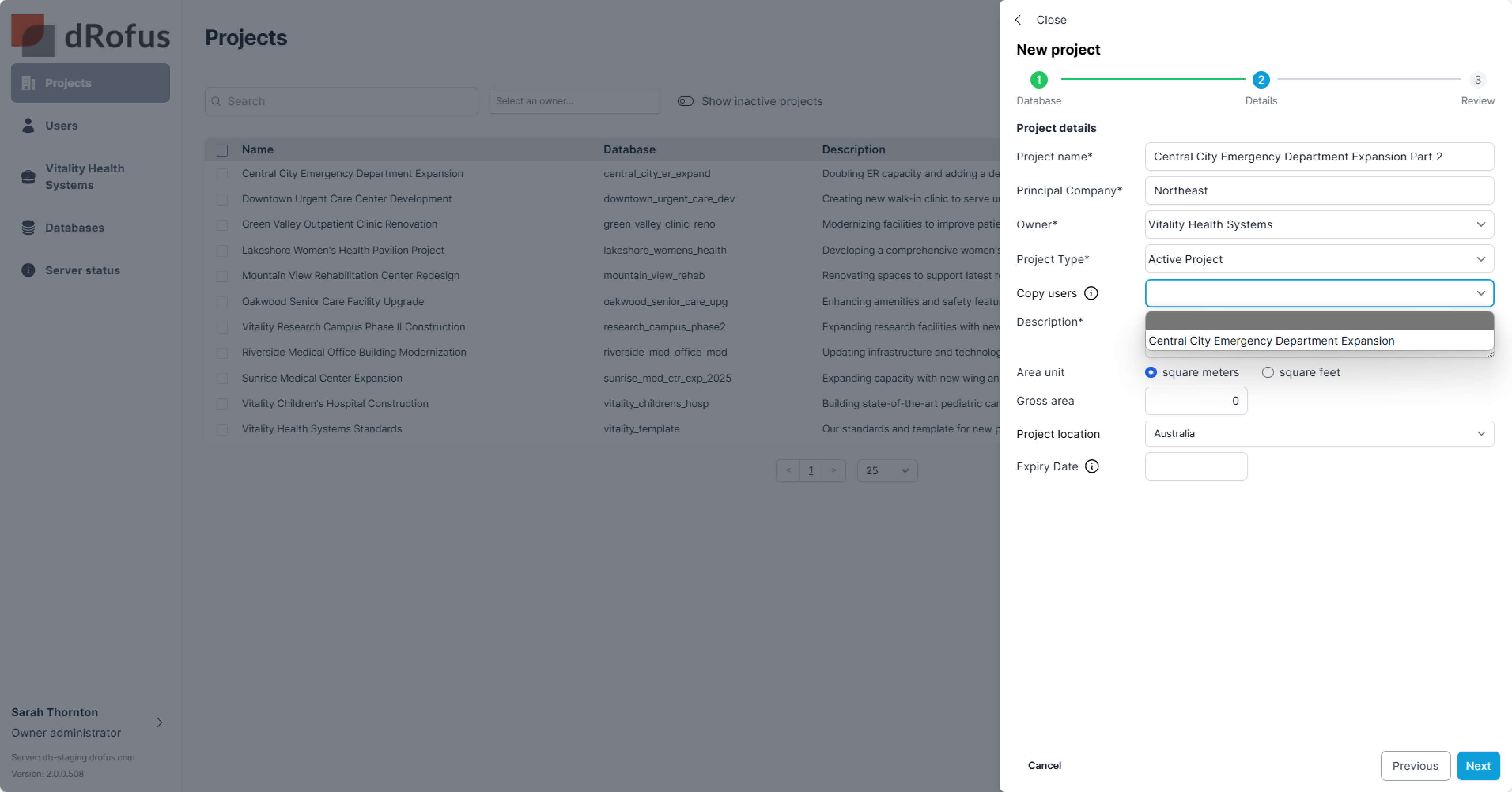Screen dimensions: 1512x792
Task: Click Oakwood Senior Care Facility Upgrade name
Action: click(x=333, y=302)
